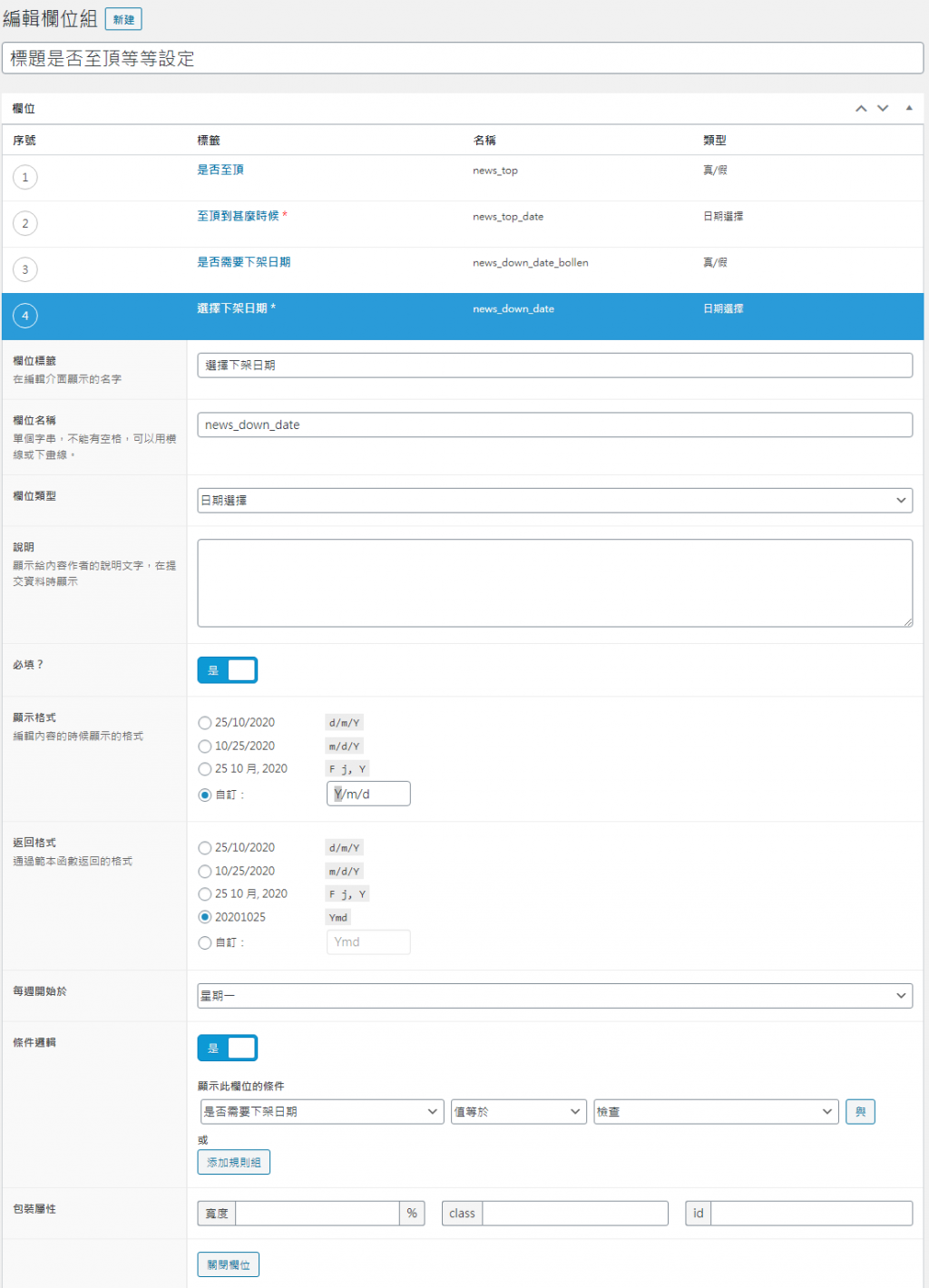Click the 與 button
Image resolution: width=929 pixels, height=1288 pixels.
(x=860, y=1112)
